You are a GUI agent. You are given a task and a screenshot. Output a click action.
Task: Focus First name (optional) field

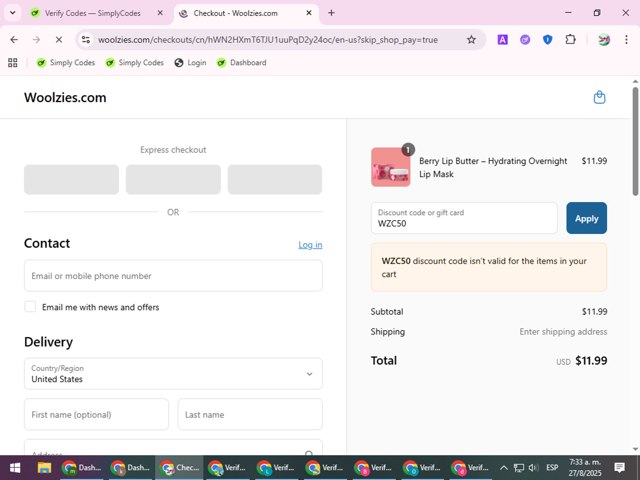(96, 414)
